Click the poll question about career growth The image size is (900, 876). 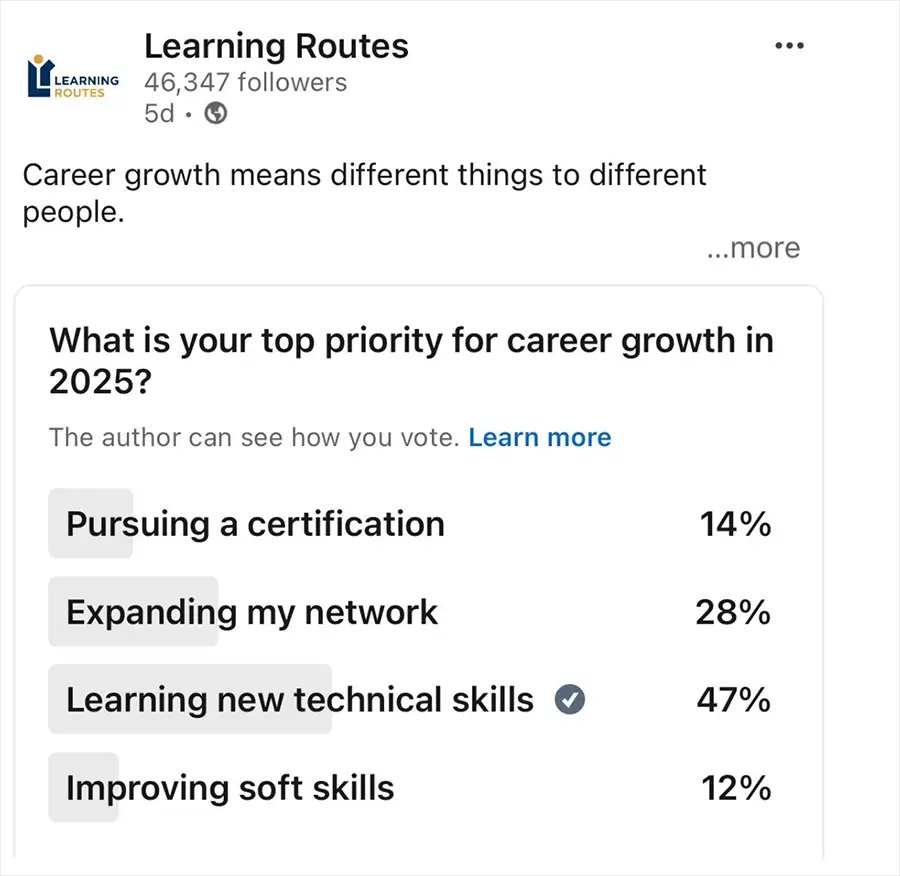click(412, 360)
